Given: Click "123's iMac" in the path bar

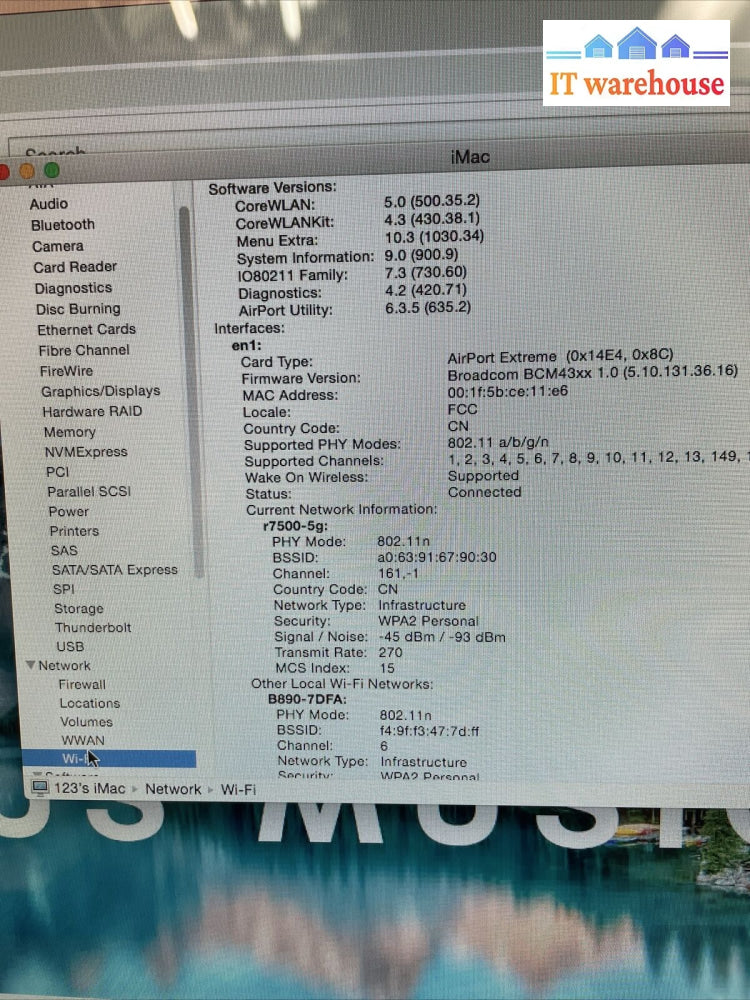Looking at the screenshot, I should 91,789.
